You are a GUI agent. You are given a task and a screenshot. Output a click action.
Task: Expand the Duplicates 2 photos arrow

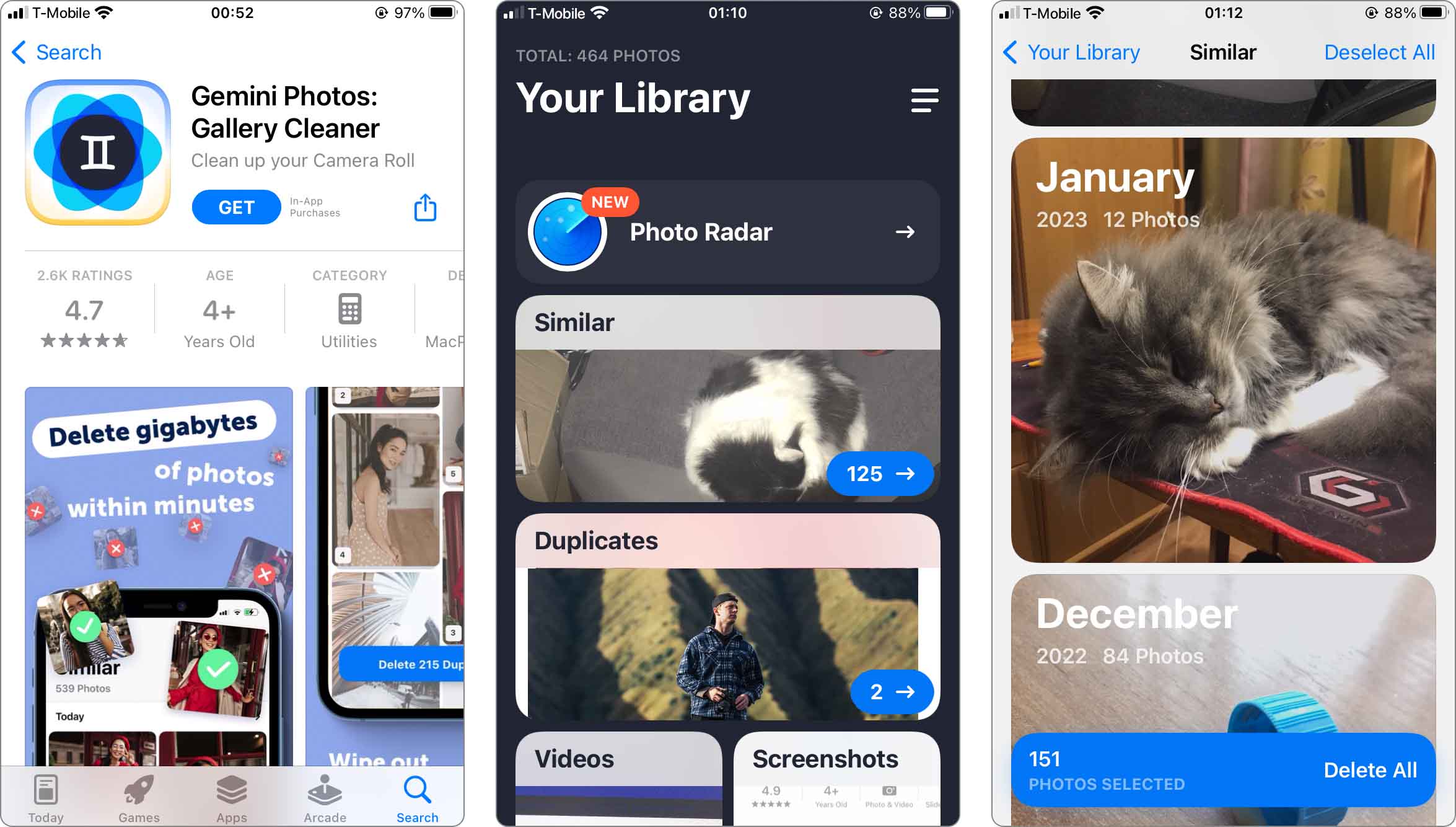tap(890, 691)
